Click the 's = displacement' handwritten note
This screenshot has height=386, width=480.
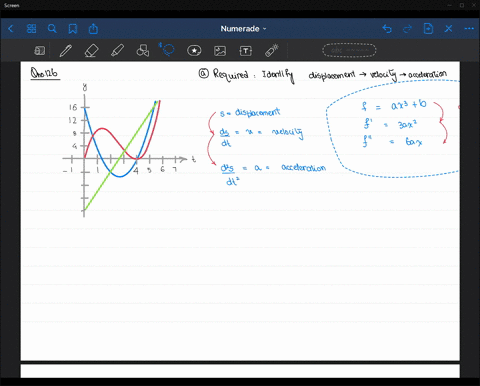250,112
